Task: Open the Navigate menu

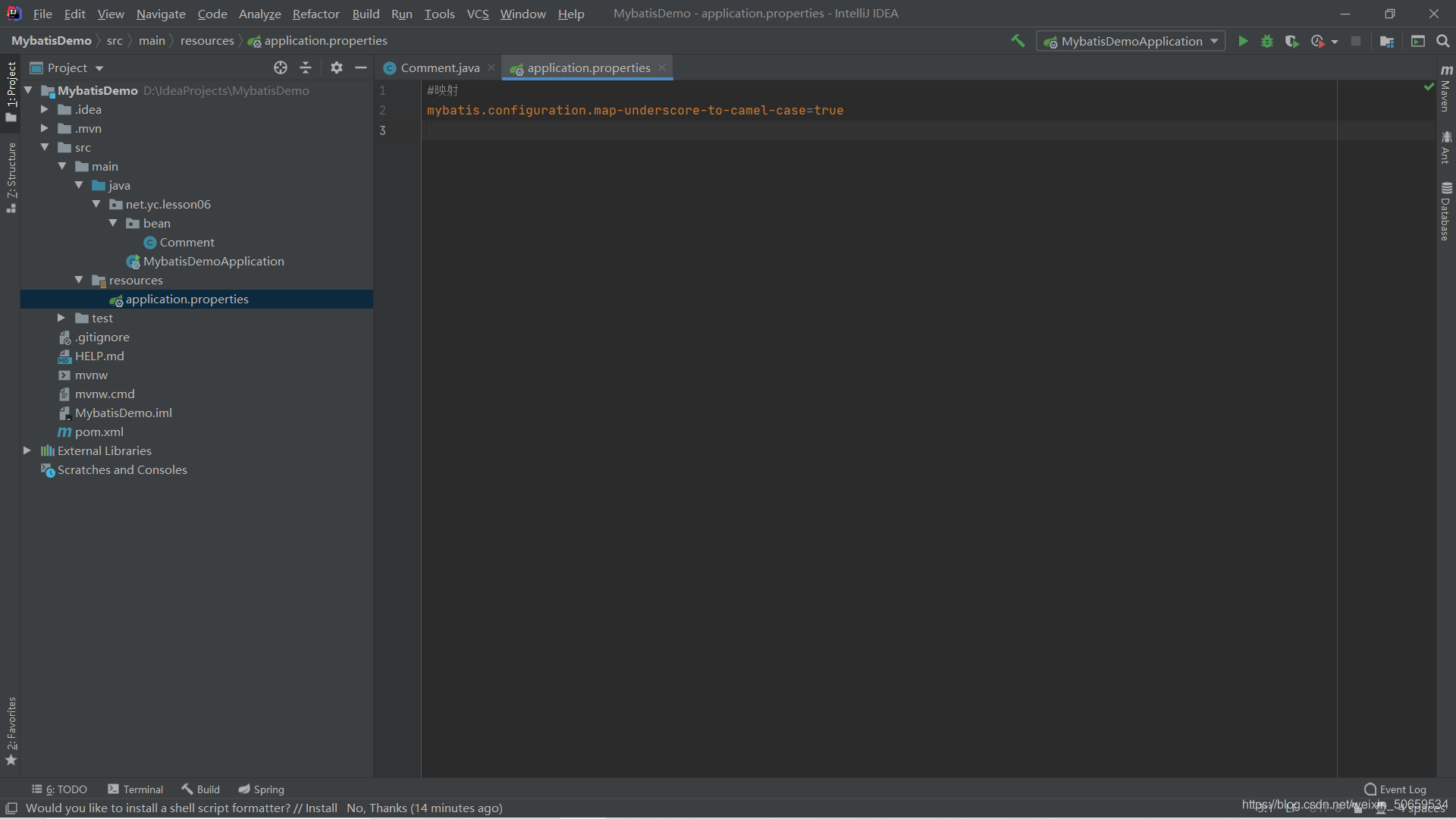Action: pyautogui.click(x=161, y=14)
